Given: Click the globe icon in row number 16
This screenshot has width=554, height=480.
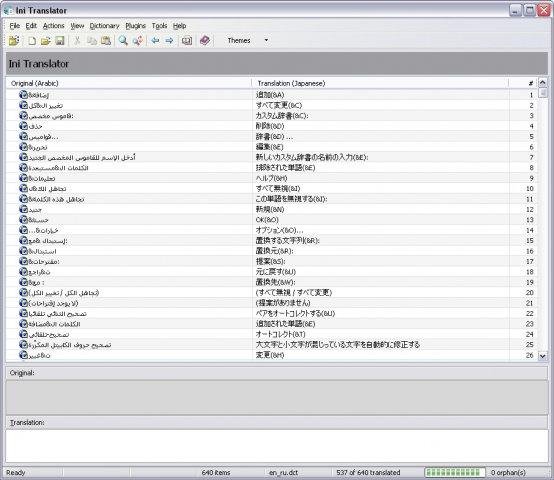Looking at the screenshot, I should point(23,251).
